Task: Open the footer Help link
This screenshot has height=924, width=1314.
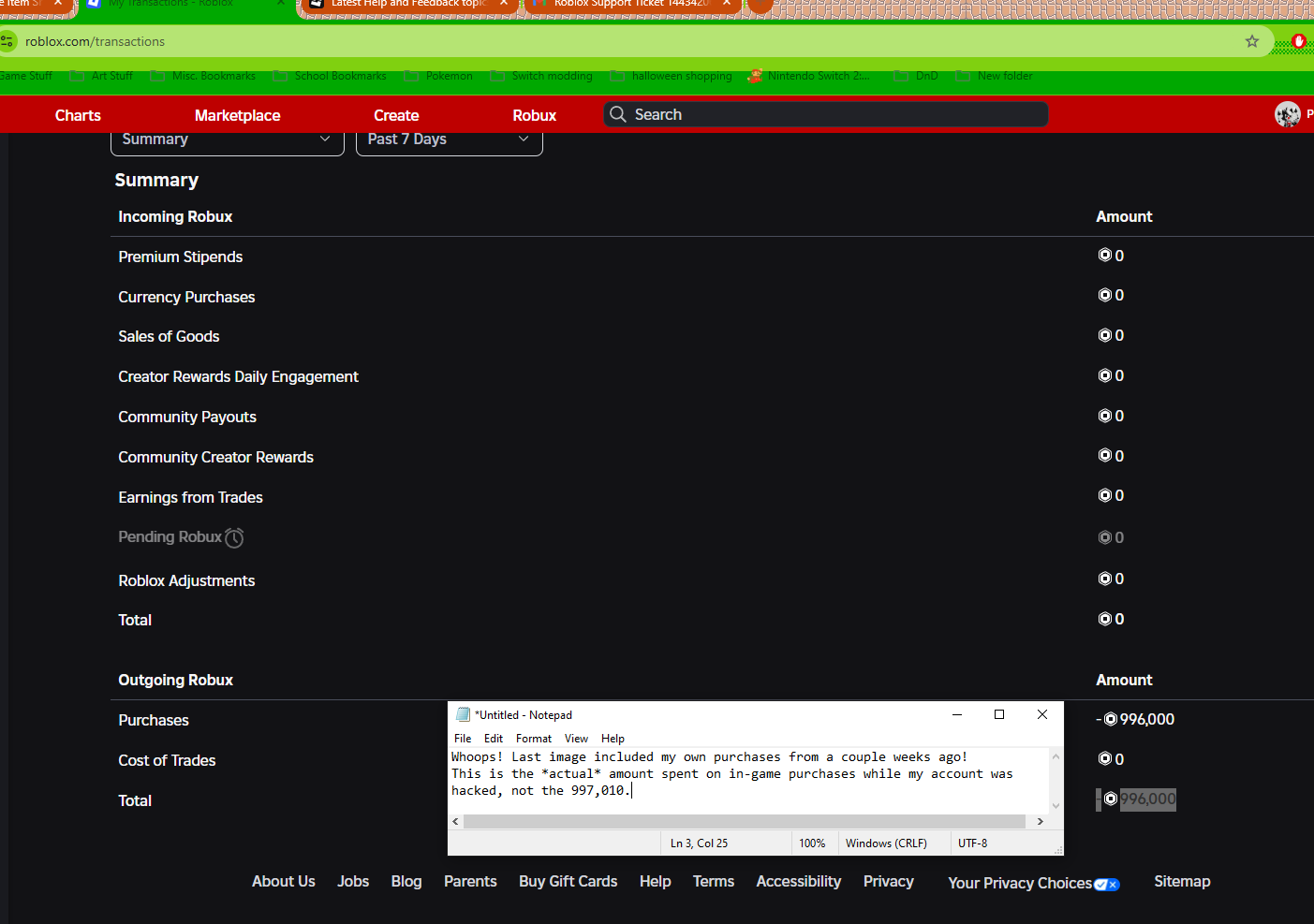Action: 656,882
